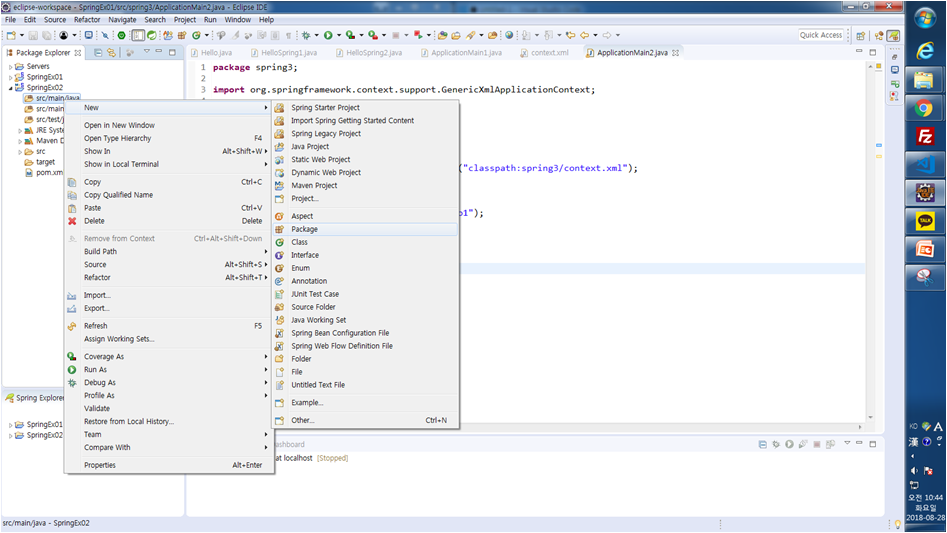
Task: Choose Untitled Text File
Action: pos(365,385)
